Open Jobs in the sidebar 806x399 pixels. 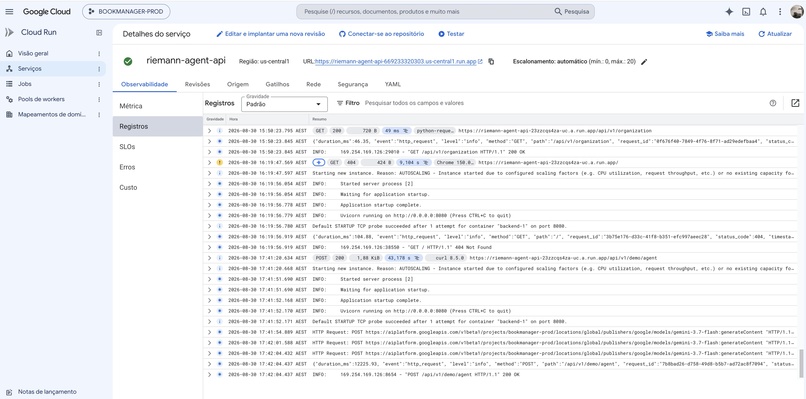pos(25,84)
